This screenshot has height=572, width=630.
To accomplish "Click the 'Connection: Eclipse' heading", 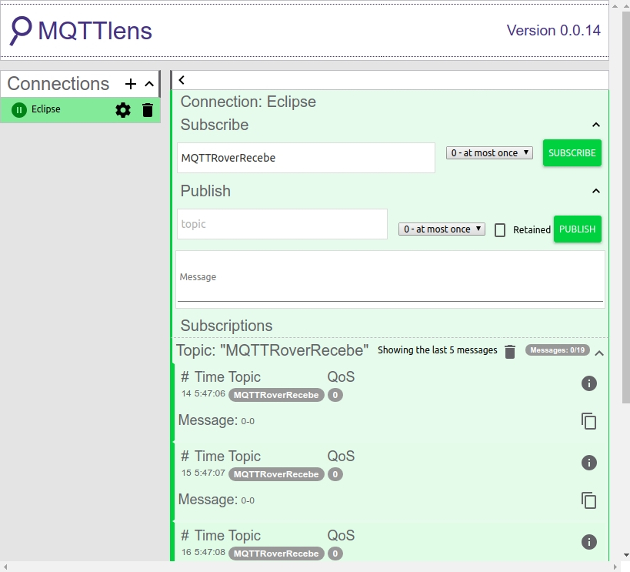I will [x=248, y=102].
